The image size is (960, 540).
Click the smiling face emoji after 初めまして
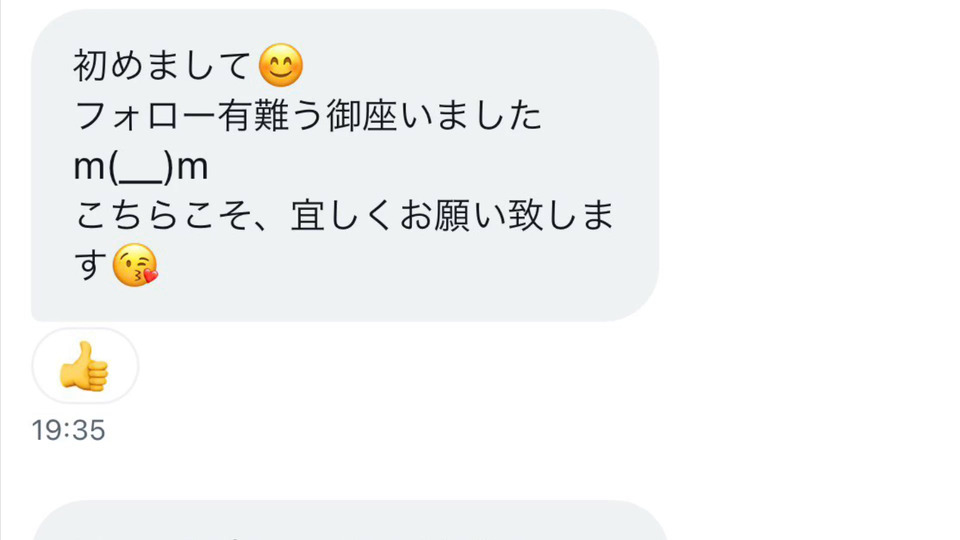[x=281, y=65]
